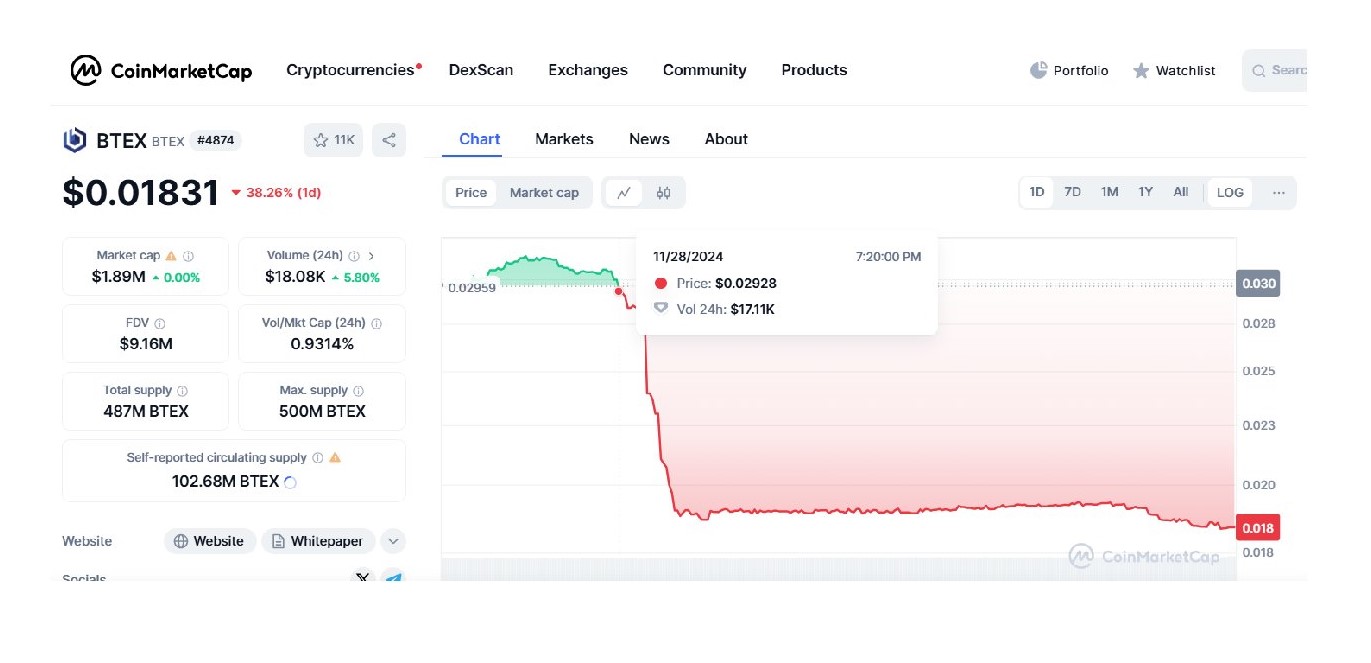The width and height of the screenshot is (1371, 663).
Task: Open the BTEX Whitepaper link
Action: (x=319, y=541)
